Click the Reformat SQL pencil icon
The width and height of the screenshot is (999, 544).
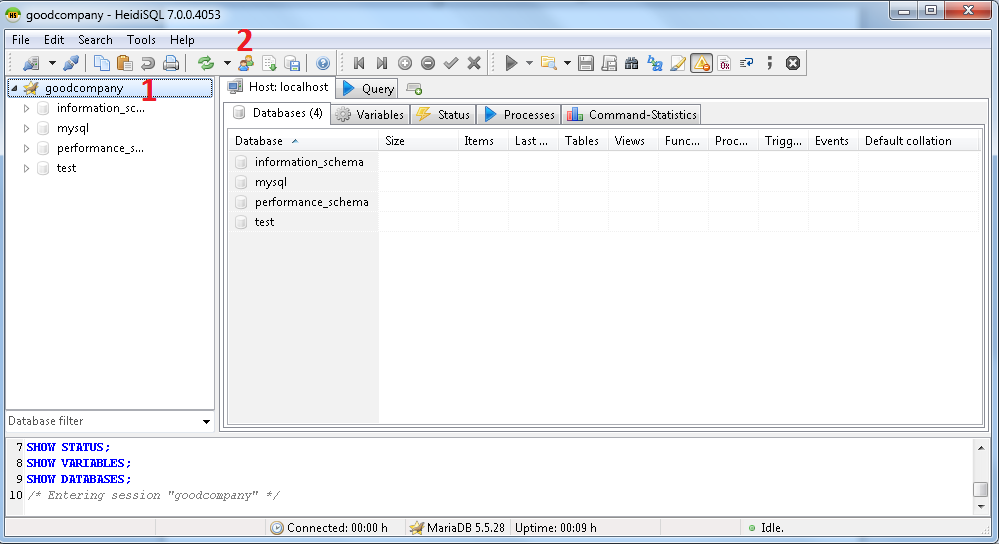(678, 63)
